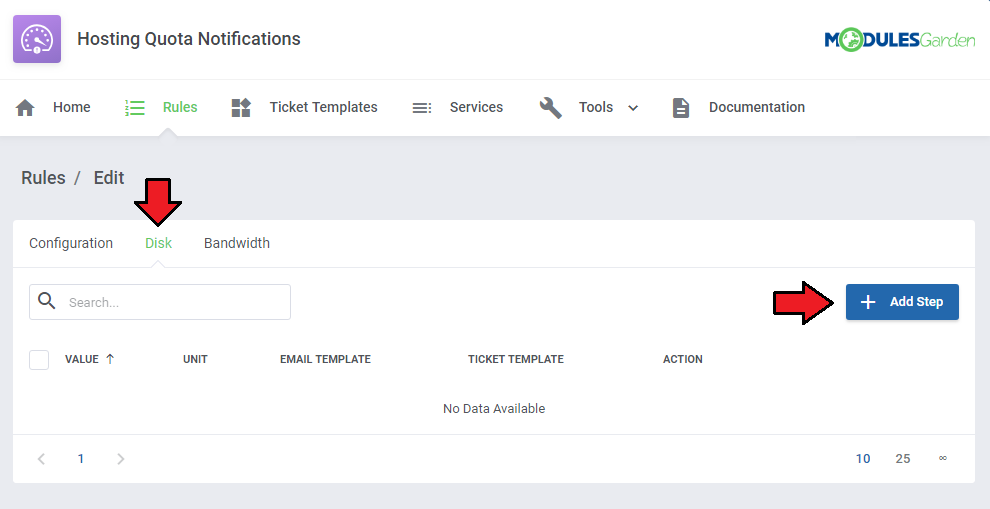Click the Tools wrench icon
This screenshot has width=990, height=509.
click(551, 107)
